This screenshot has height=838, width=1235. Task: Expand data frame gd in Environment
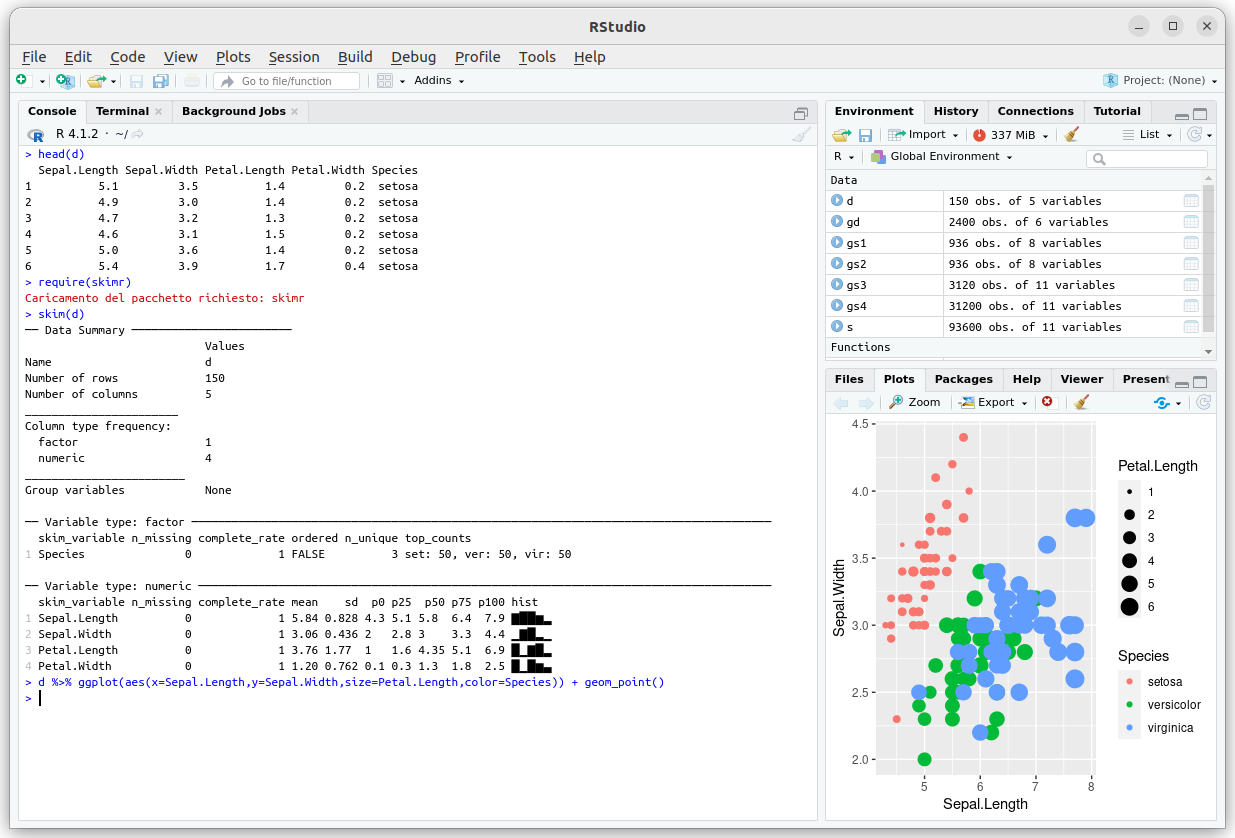[x=837, y=222]
